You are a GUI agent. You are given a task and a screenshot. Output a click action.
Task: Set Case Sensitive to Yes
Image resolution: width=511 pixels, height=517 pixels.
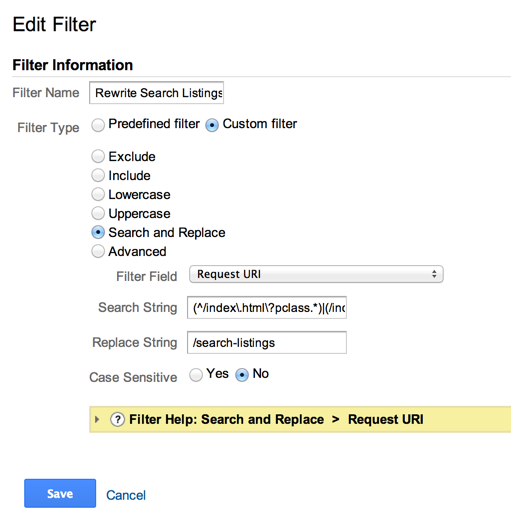point(196,375)
